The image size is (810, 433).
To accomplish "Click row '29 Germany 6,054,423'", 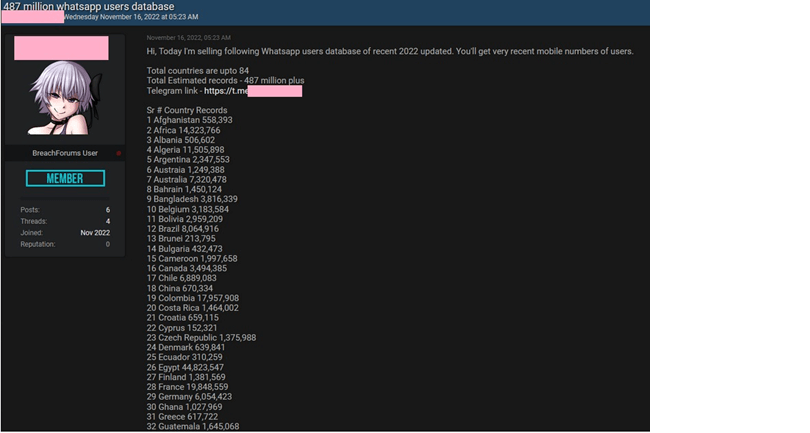I will click(189, 397).
